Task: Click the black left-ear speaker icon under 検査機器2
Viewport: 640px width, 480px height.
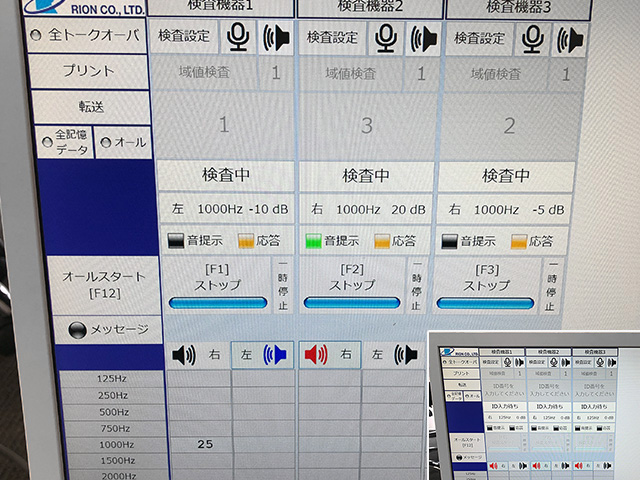Action: pyautogui.click(x=405, y=354)
